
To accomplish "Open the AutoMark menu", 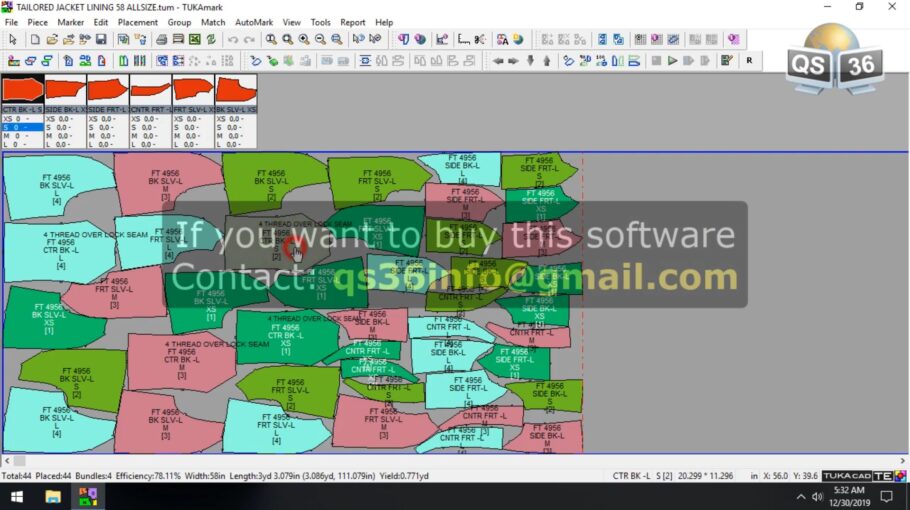I will (253, 22).
